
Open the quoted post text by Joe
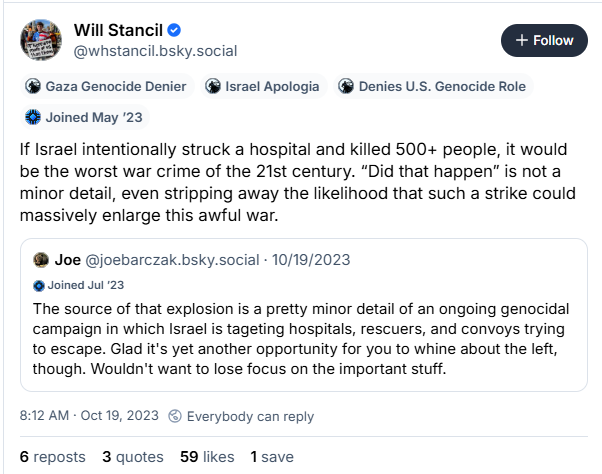coord(301,339)
